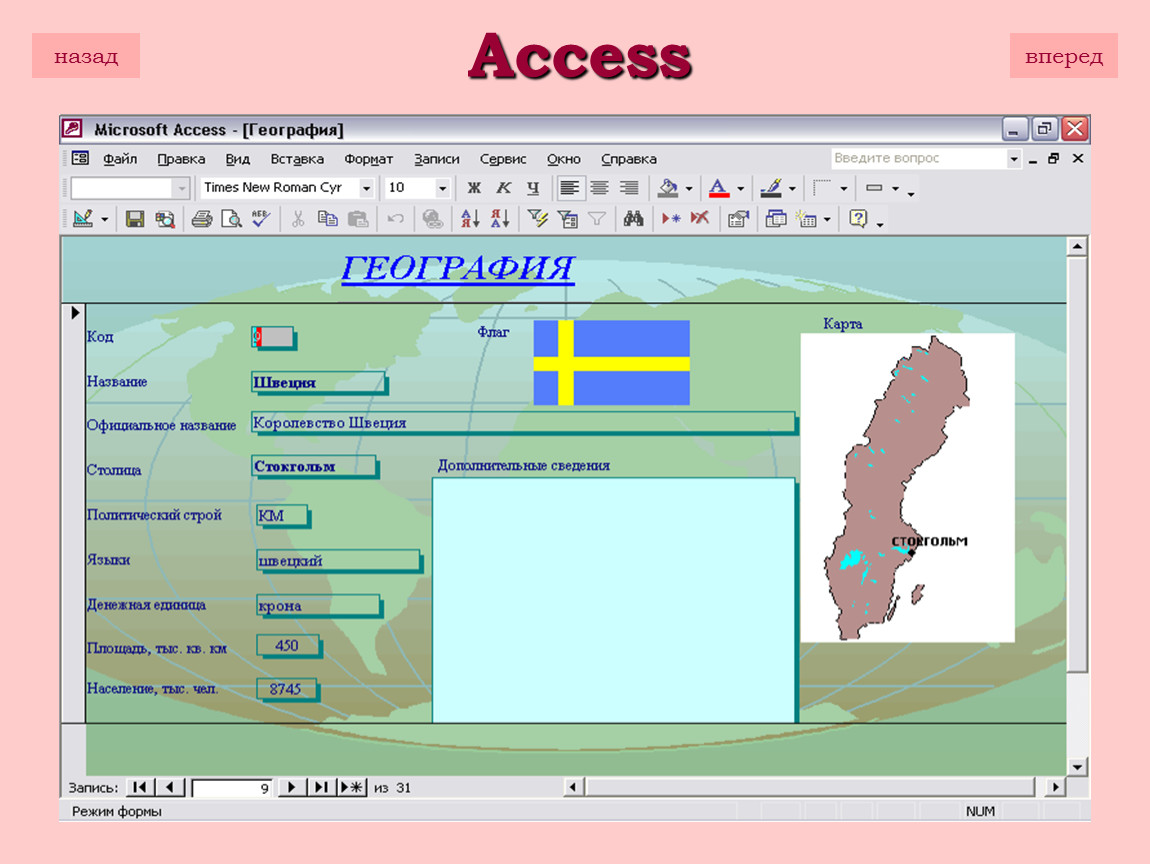Click the Undo arrow icon
Image resolution: width=1150 pixels, height=864 pixels.
[x=395, y=219]
